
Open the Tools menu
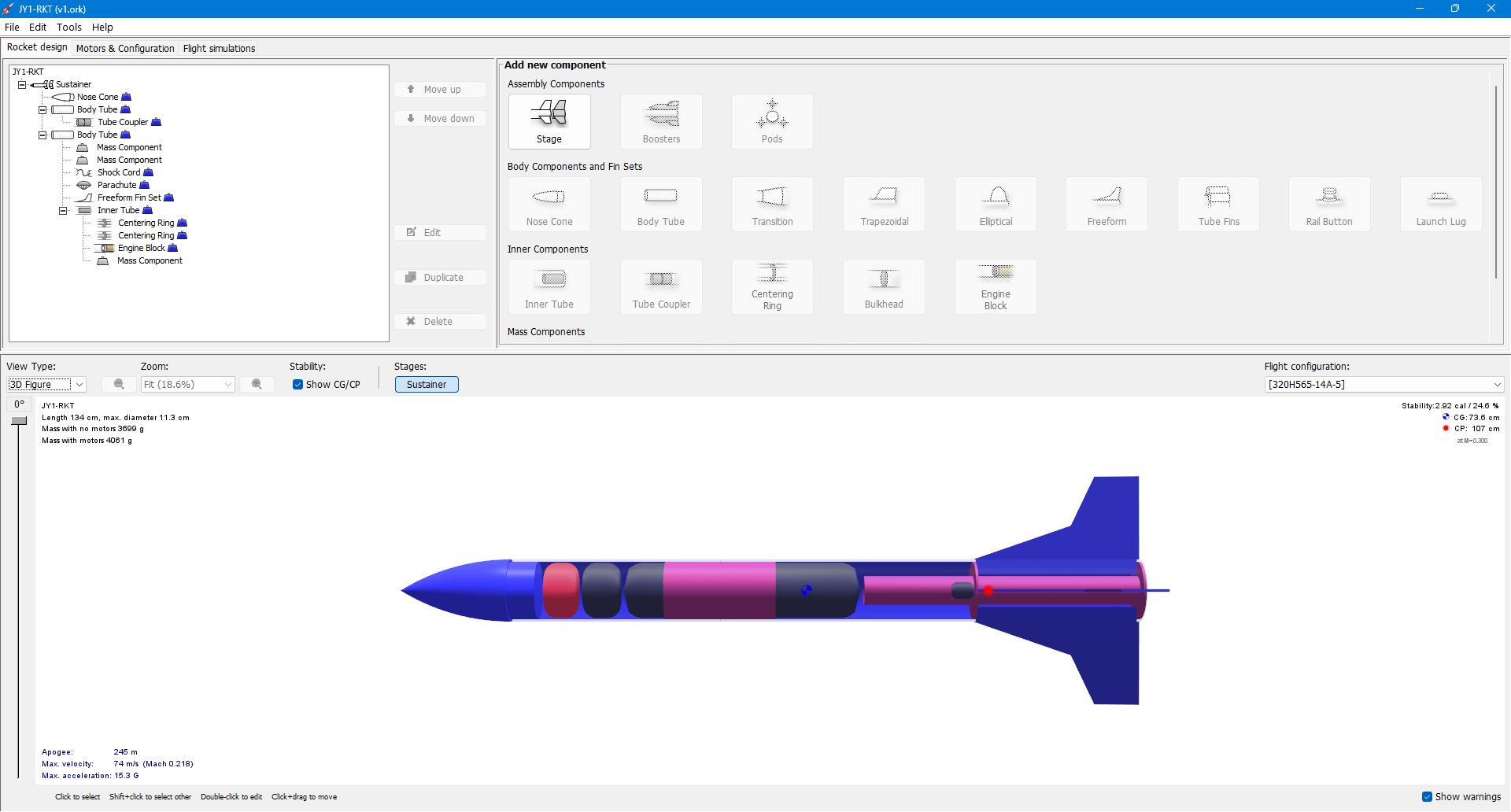point(69,27)
